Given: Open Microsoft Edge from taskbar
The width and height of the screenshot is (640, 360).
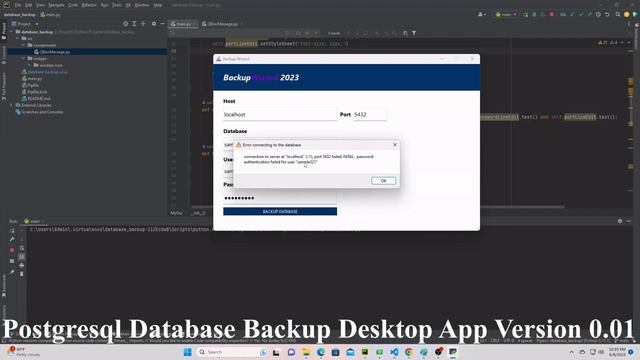Looking at the screenshot, I should (320, 352).
